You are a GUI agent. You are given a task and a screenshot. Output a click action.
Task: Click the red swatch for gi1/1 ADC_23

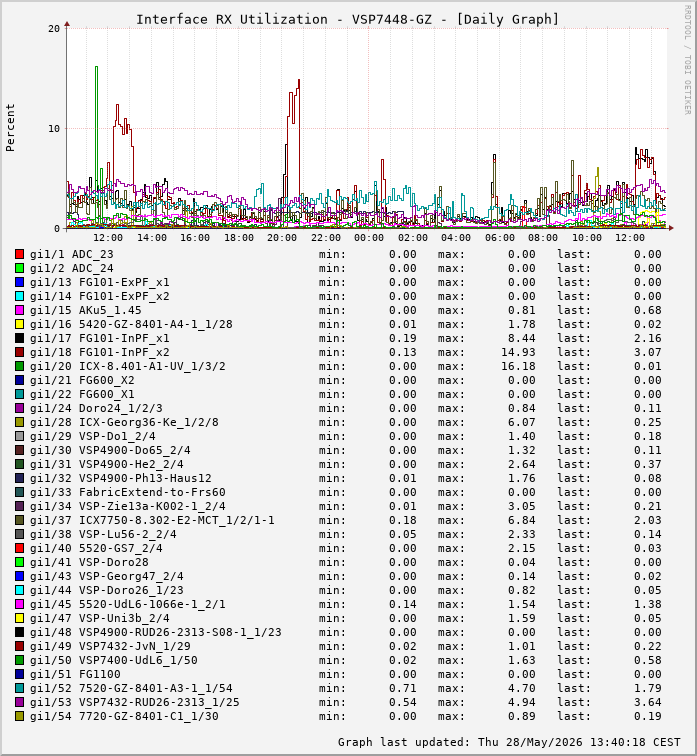19,254
